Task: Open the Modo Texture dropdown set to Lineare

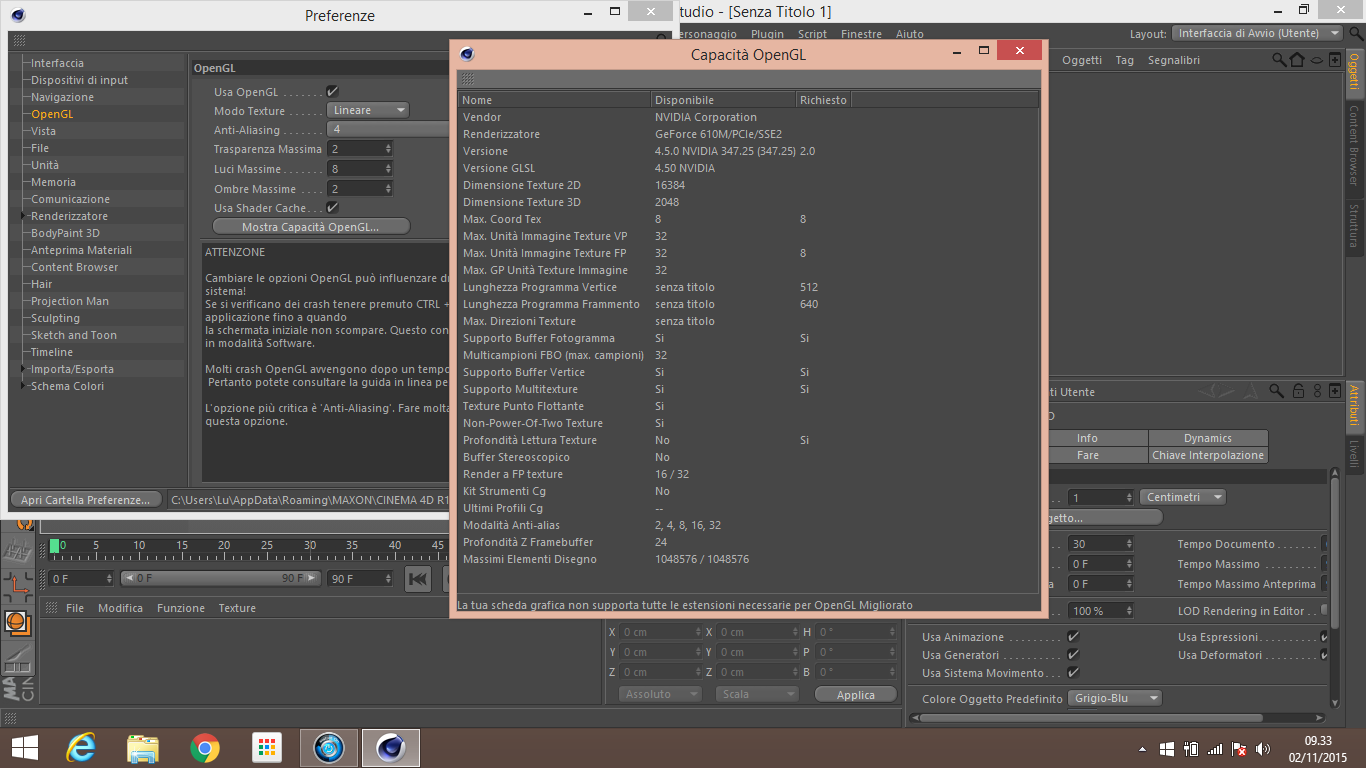Action: (368, 111)
